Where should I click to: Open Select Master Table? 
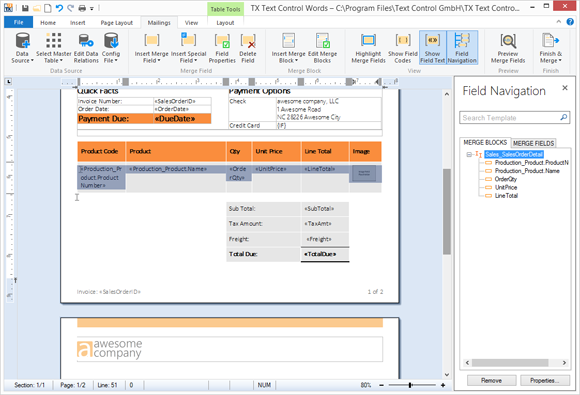(54, 48)
